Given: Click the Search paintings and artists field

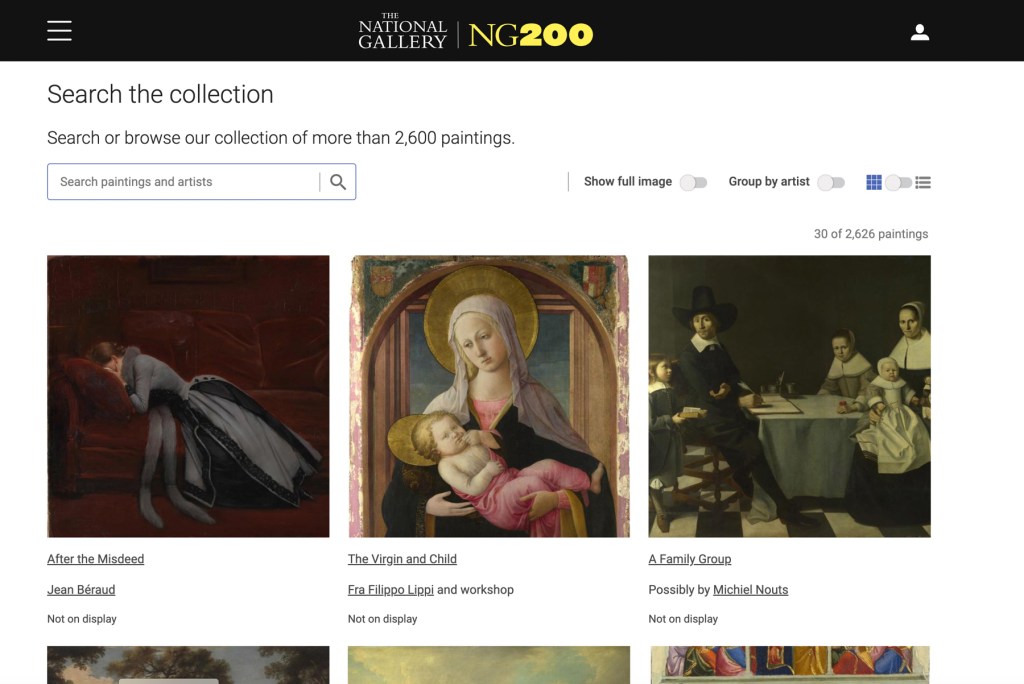Looking at the screenshot, I should tap(185, 182).
